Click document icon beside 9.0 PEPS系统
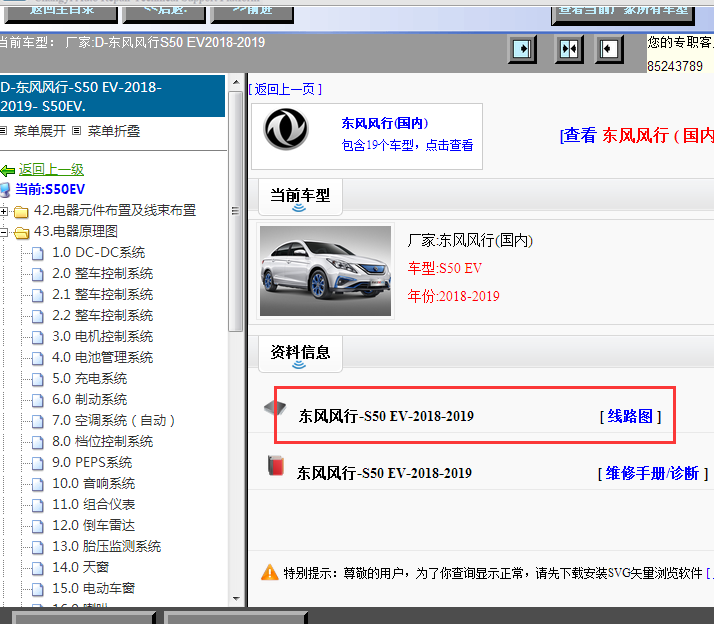This screenshot has width=714, height=624. [x=38, y=463]
